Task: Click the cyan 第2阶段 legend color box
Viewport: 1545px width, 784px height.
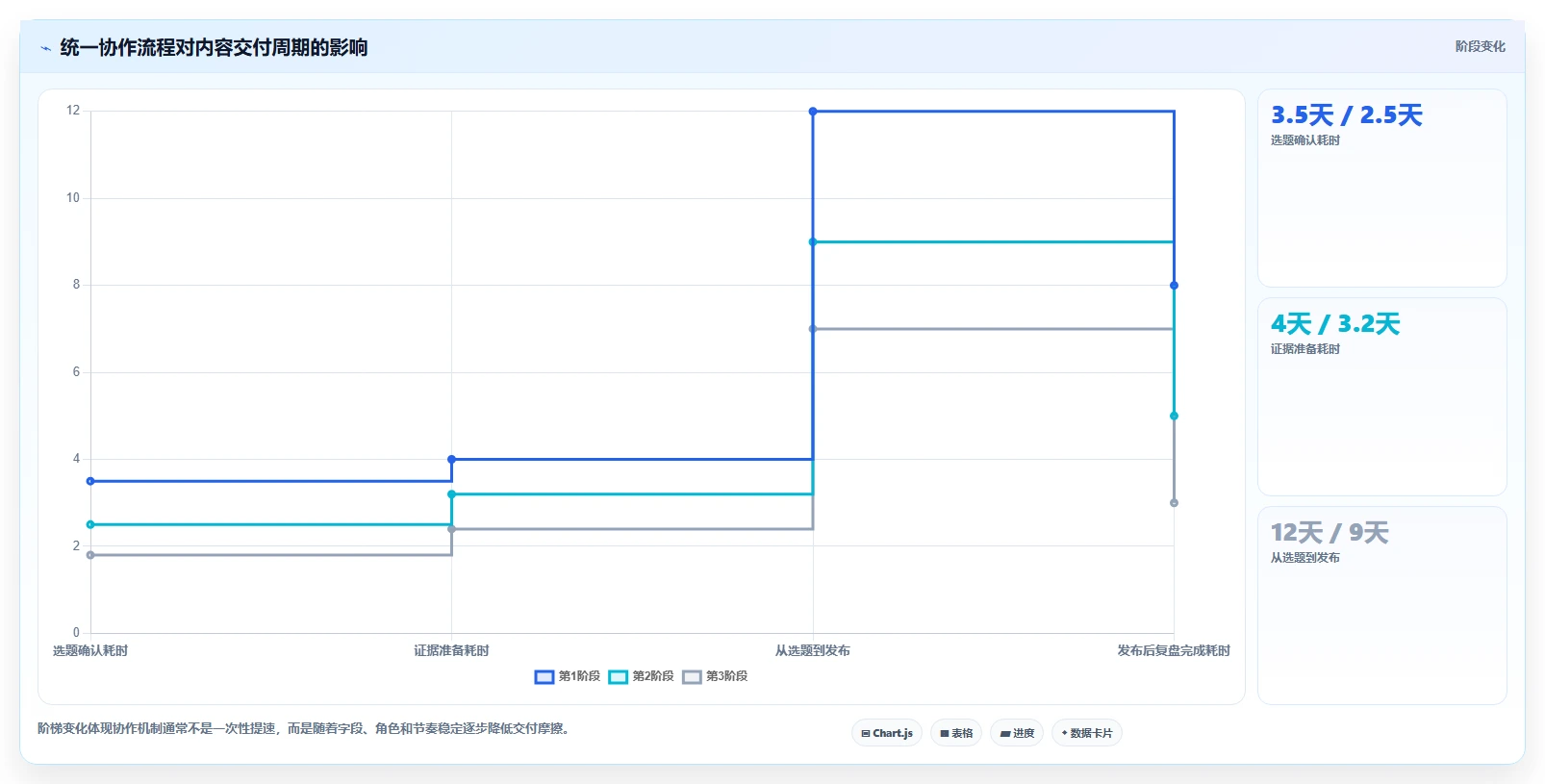Action: [x=619, y=676]
